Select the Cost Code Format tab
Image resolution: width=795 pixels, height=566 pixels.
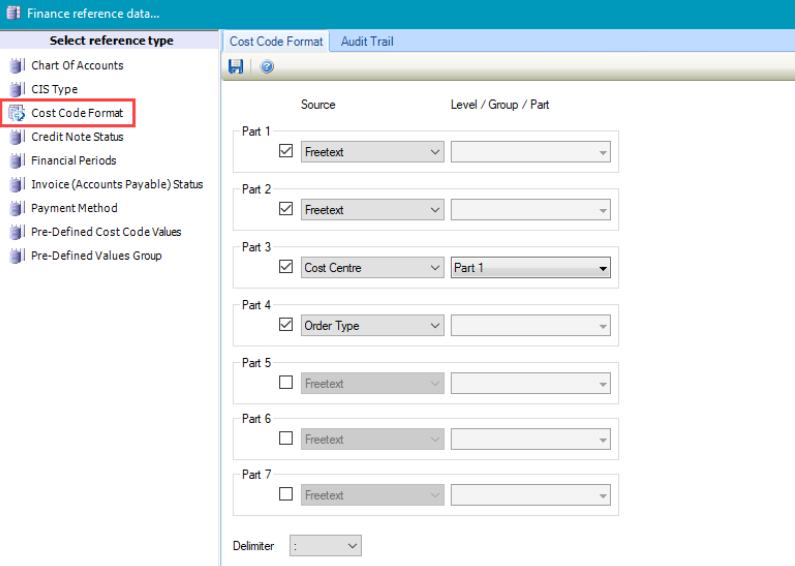276,41
